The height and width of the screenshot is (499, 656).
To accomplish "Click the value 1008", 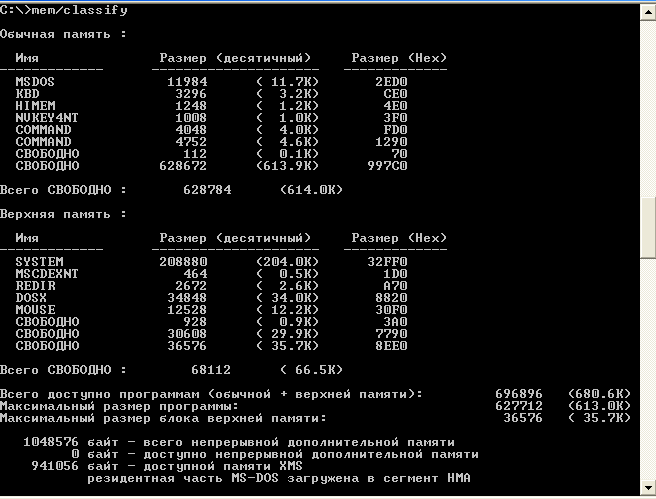I will pyautogui.click(x=191, y=118).
